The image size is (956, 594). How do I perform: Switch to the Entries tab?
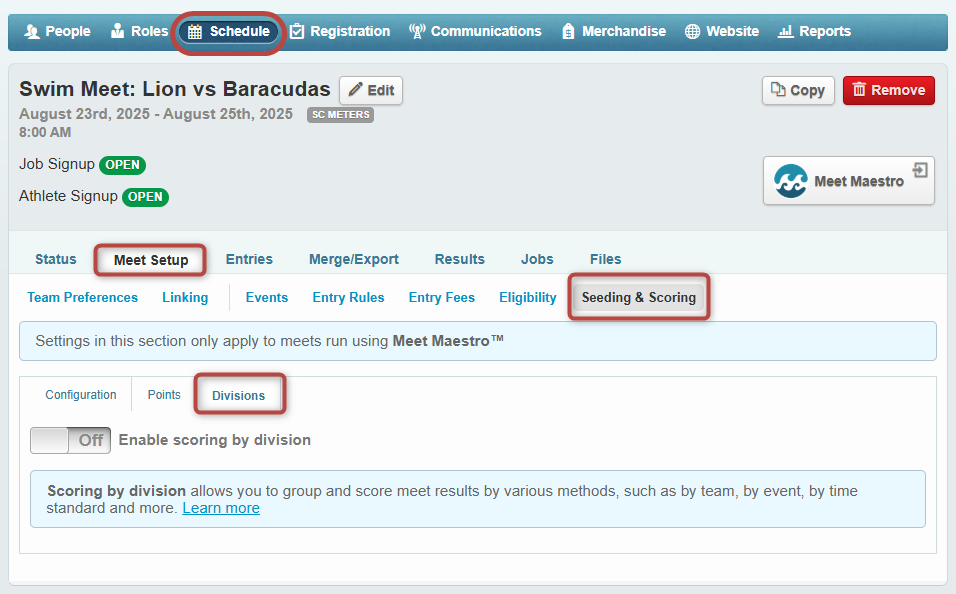[x=249, y=259]
